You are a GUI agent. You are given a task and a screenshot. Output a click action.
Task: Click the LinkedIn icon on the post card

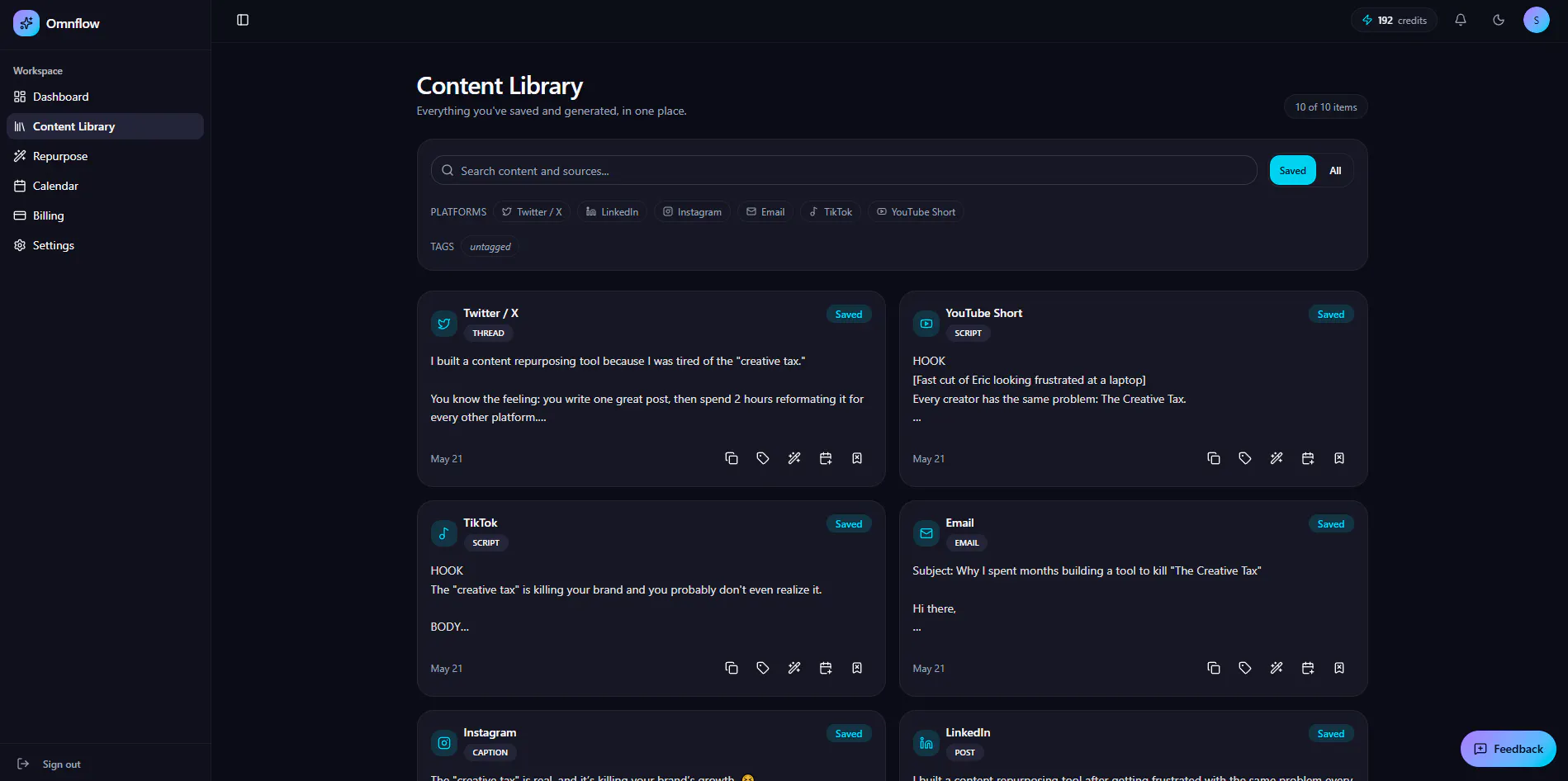coord(926,743)
